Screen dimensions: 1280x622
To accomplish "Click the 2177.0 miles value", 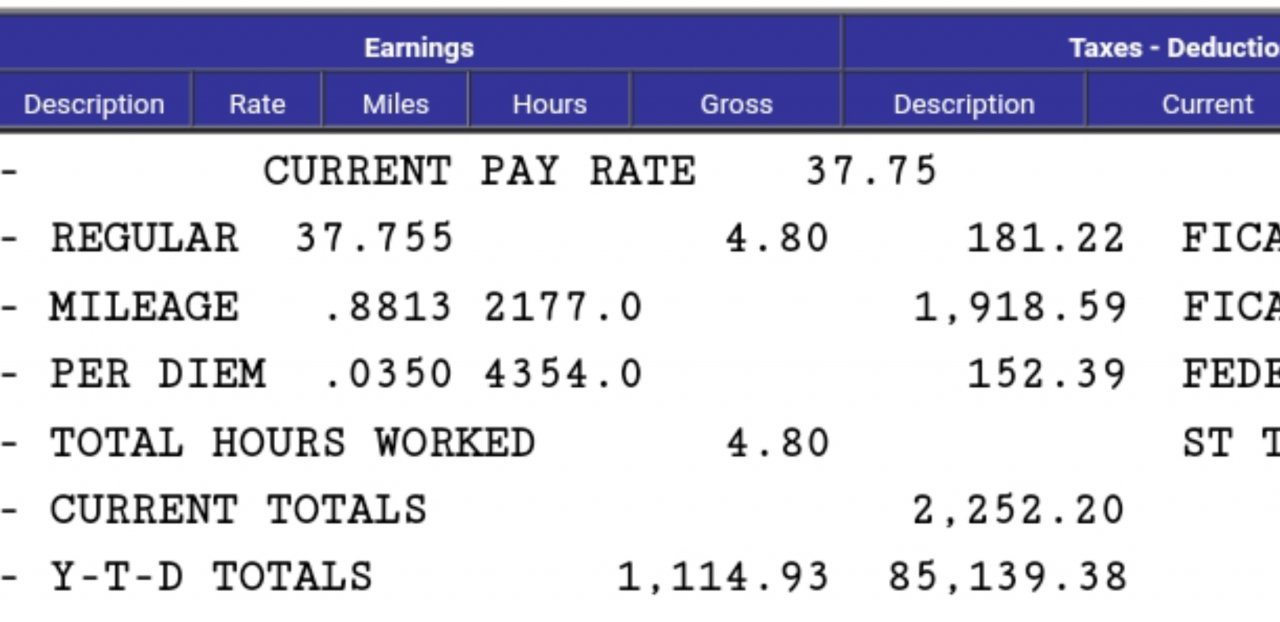I will pos(563,306).
